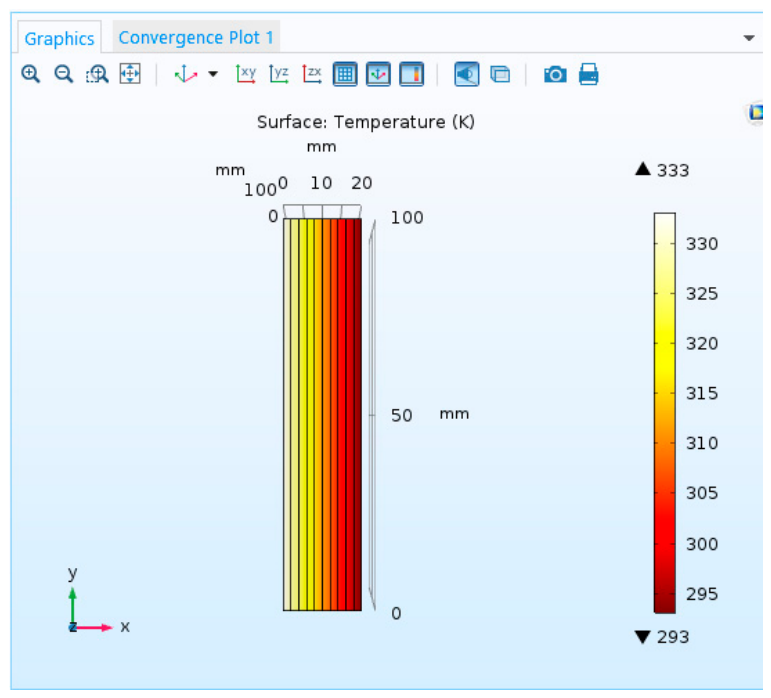Click the legend maximum value 333
Viewport: 771px width, 698px height.
point(673,171)
